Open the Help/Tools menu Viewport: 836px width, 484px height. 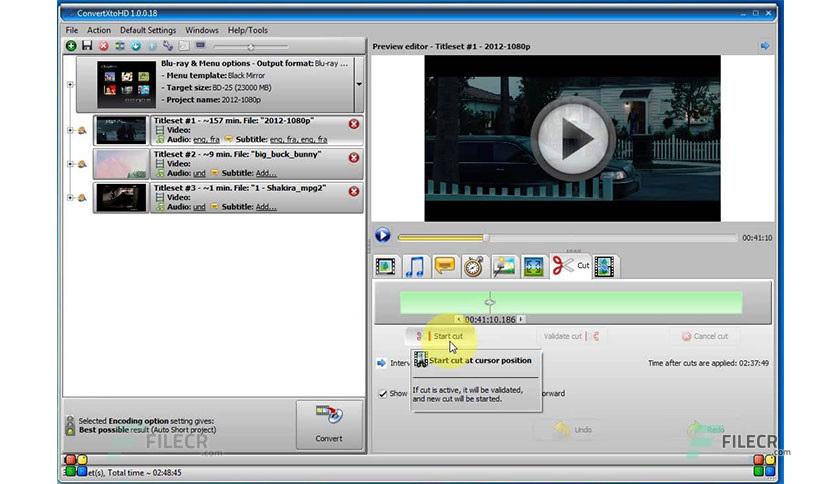(247, 30)
